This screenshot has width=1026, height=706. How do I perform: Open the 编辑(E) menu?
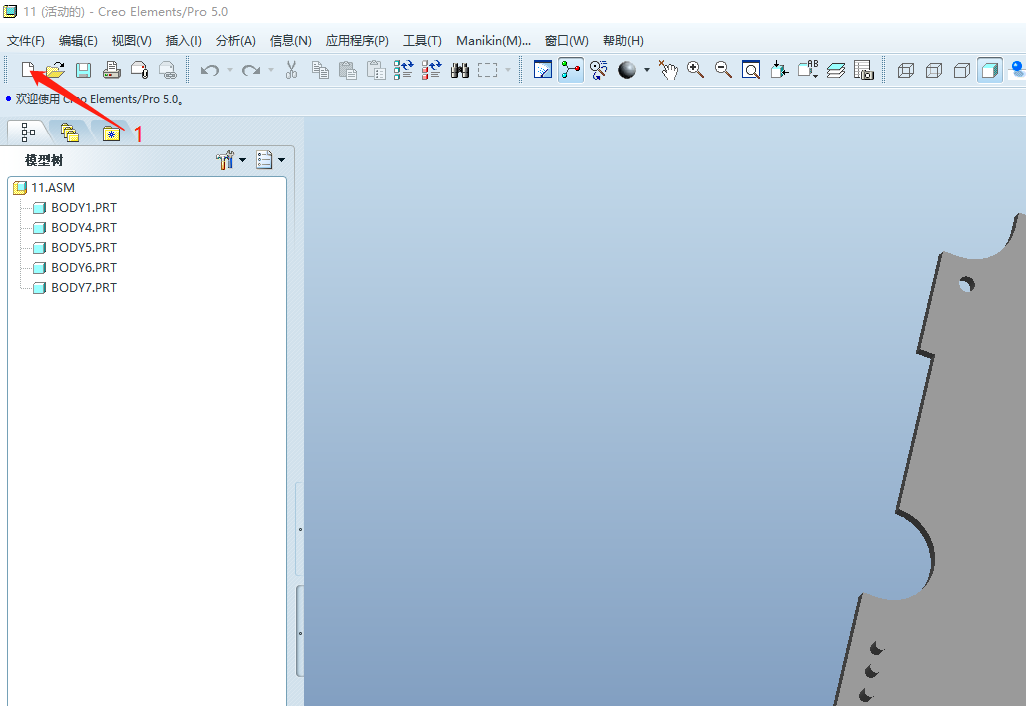(x=78, y=41)
